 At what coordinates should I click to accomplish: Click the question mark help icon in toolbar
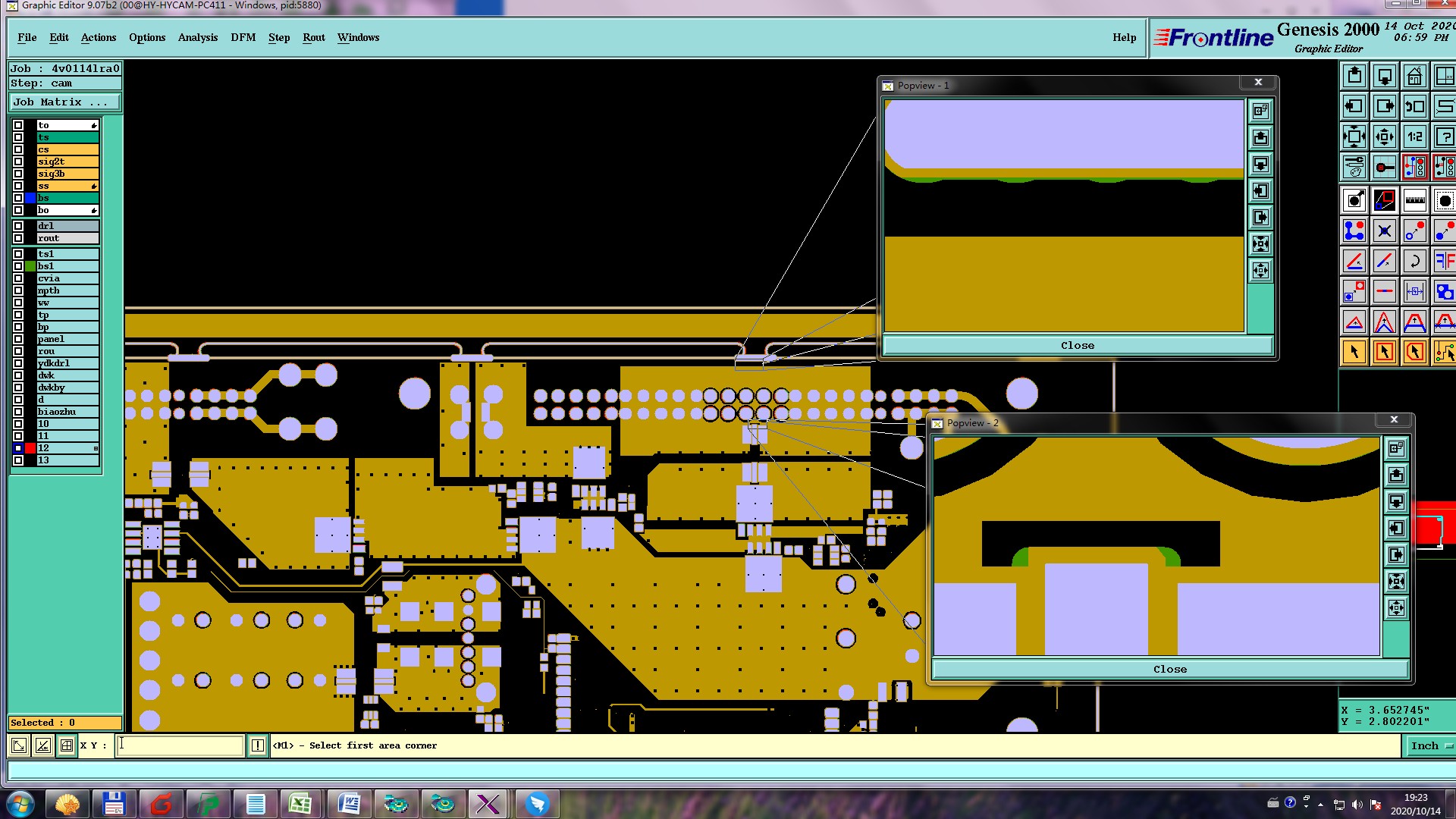1444,137
